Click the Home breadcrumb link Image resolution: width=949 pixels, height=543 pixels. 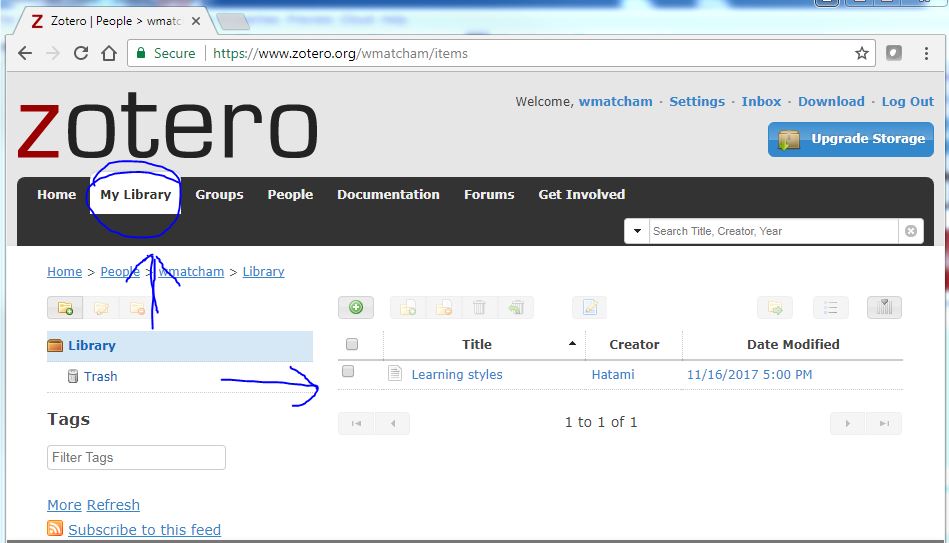click(65, 272)
